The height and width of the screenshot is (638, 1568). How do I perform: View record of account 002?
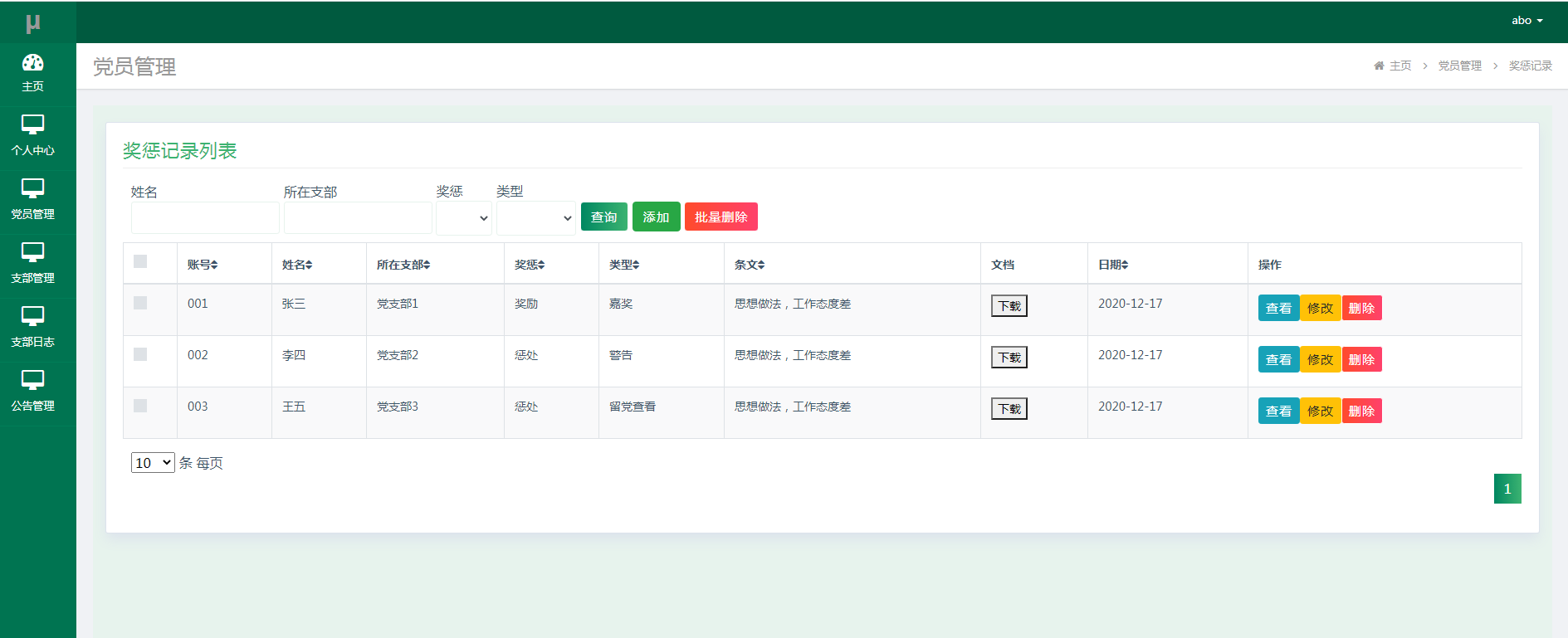(x=1278, y=359)
